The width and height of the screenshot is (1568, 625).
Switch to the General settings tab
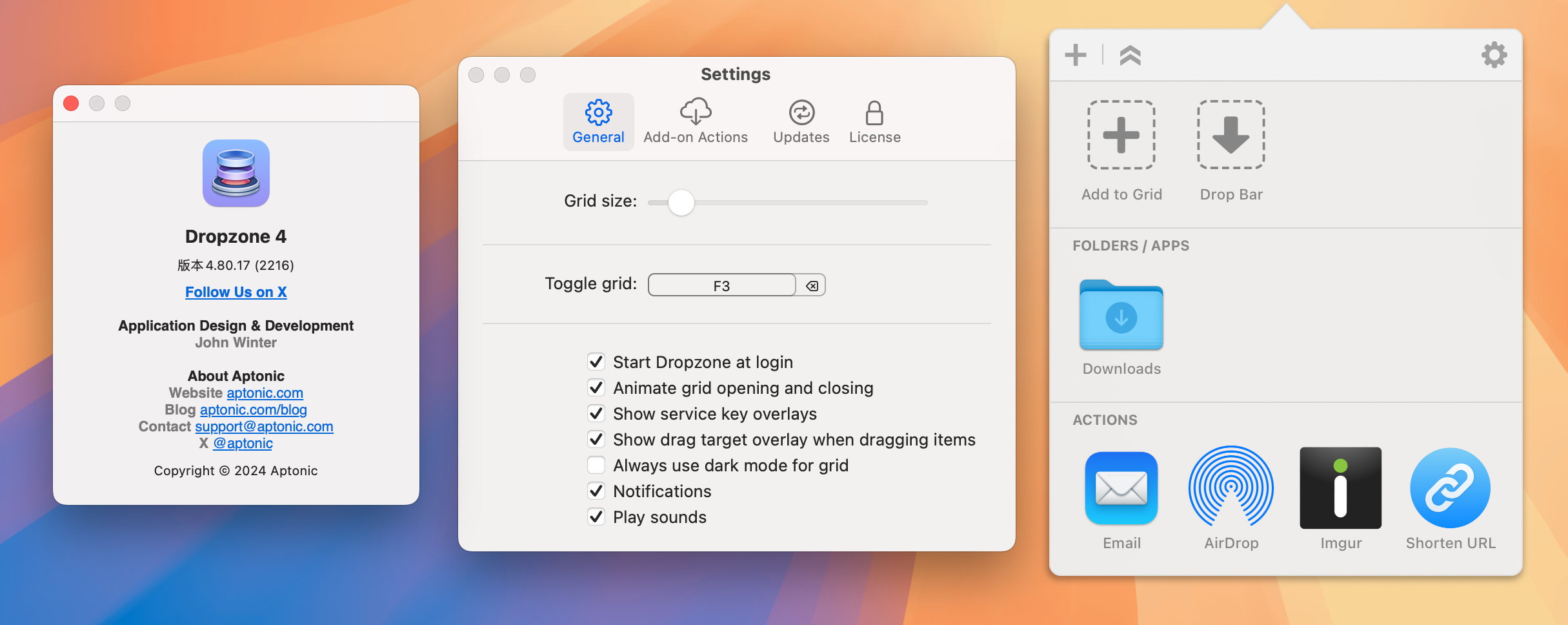598,122
